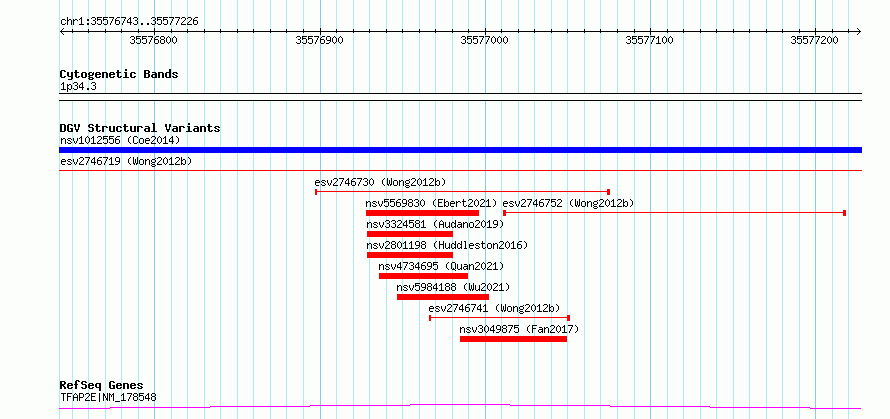Screen dimensions: 890x419
Task: Click the magenta TFAP2E gene line
Action: click(x=460, y=407)
